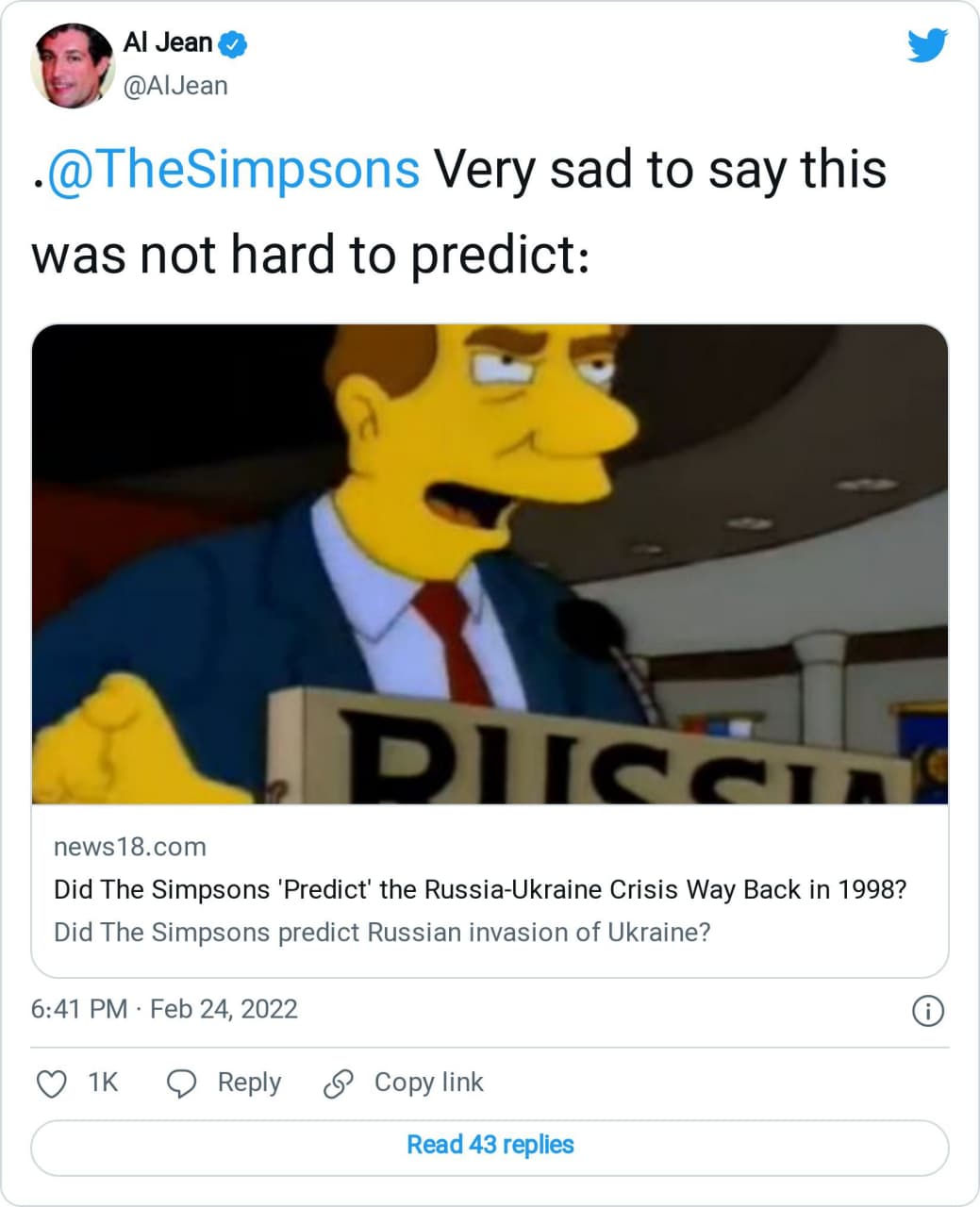The height and width of the screenshot is (1207, 980).
Task: Click the reply speech bubble icon
Action: click(181, 1083)
